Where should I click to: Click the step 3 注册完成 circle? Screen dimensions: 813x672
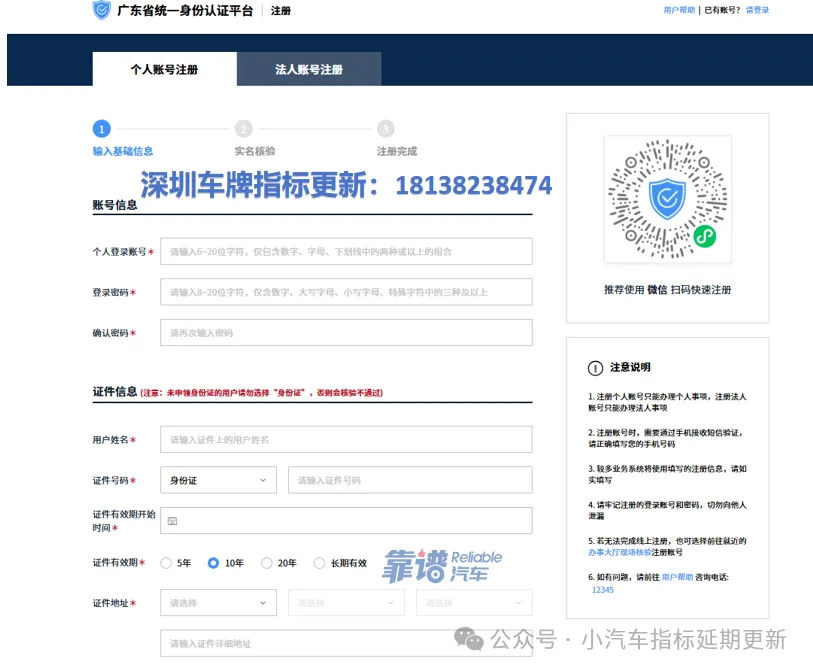click(x=386, y=129)
